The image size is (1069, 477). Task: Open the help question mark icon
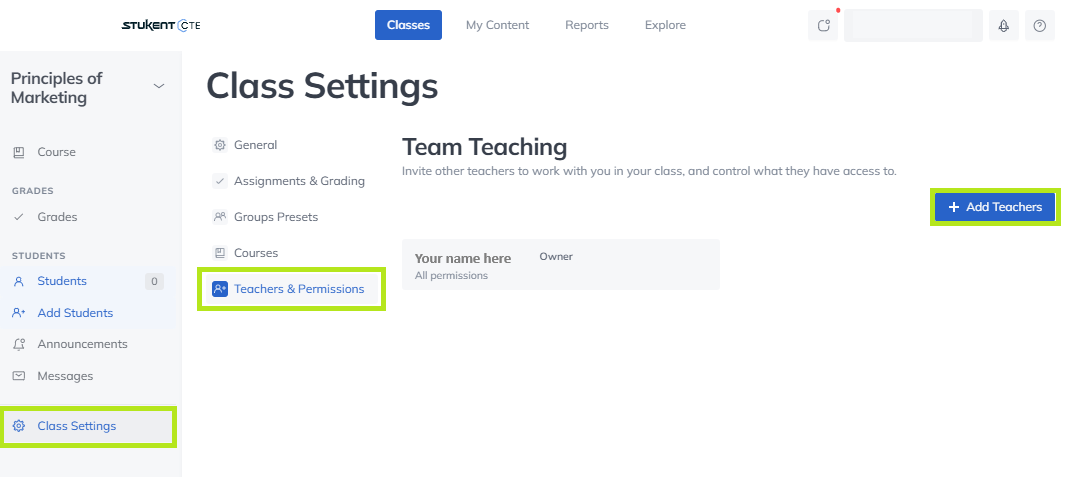[1040, 26]
